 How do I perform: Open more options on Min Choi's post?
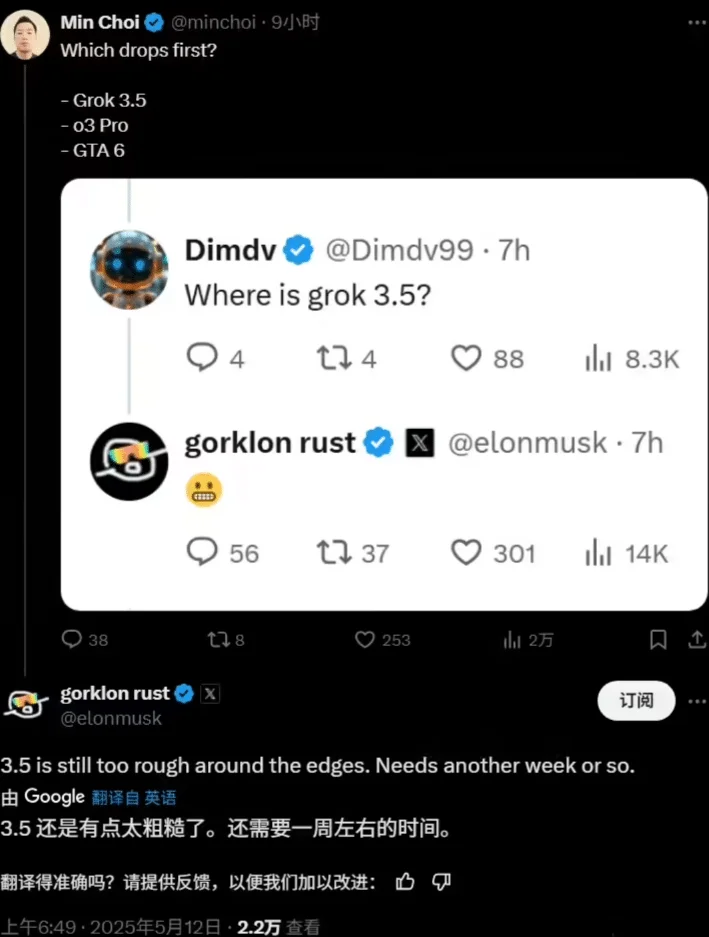click(x=697, y=23)
